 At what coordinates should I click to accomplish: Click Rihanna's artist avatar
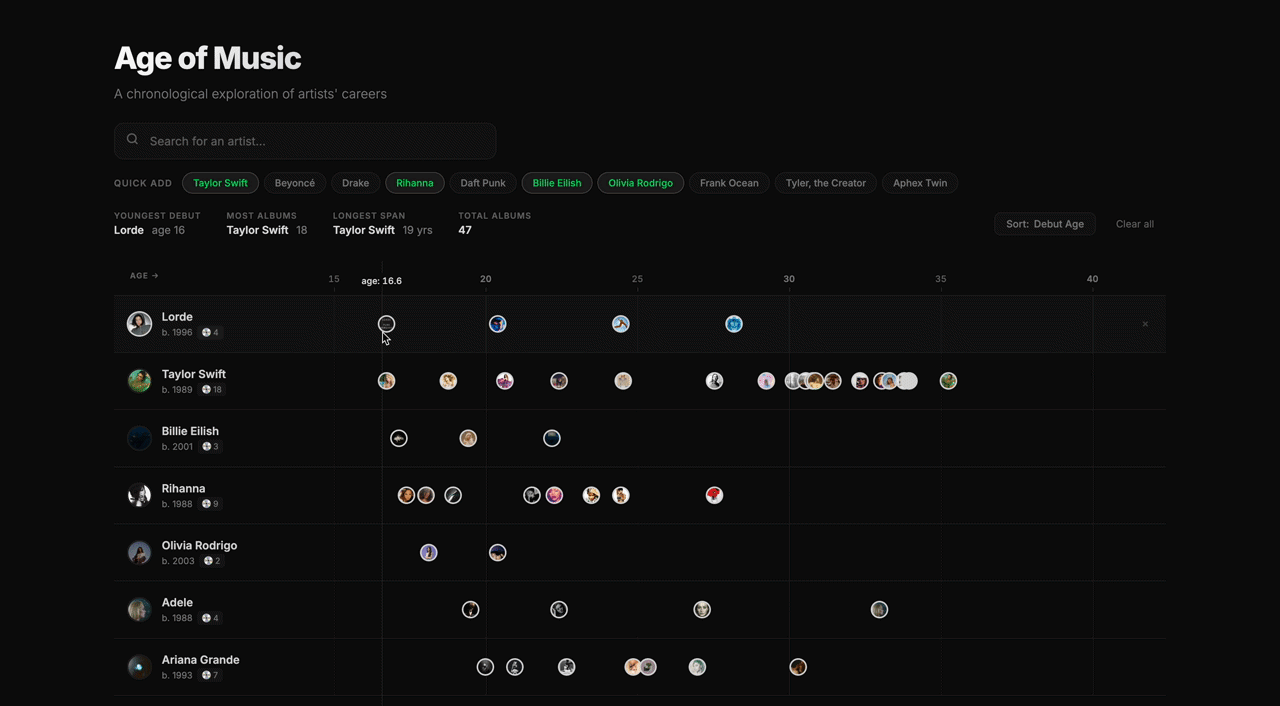click(x=139, y=495)
